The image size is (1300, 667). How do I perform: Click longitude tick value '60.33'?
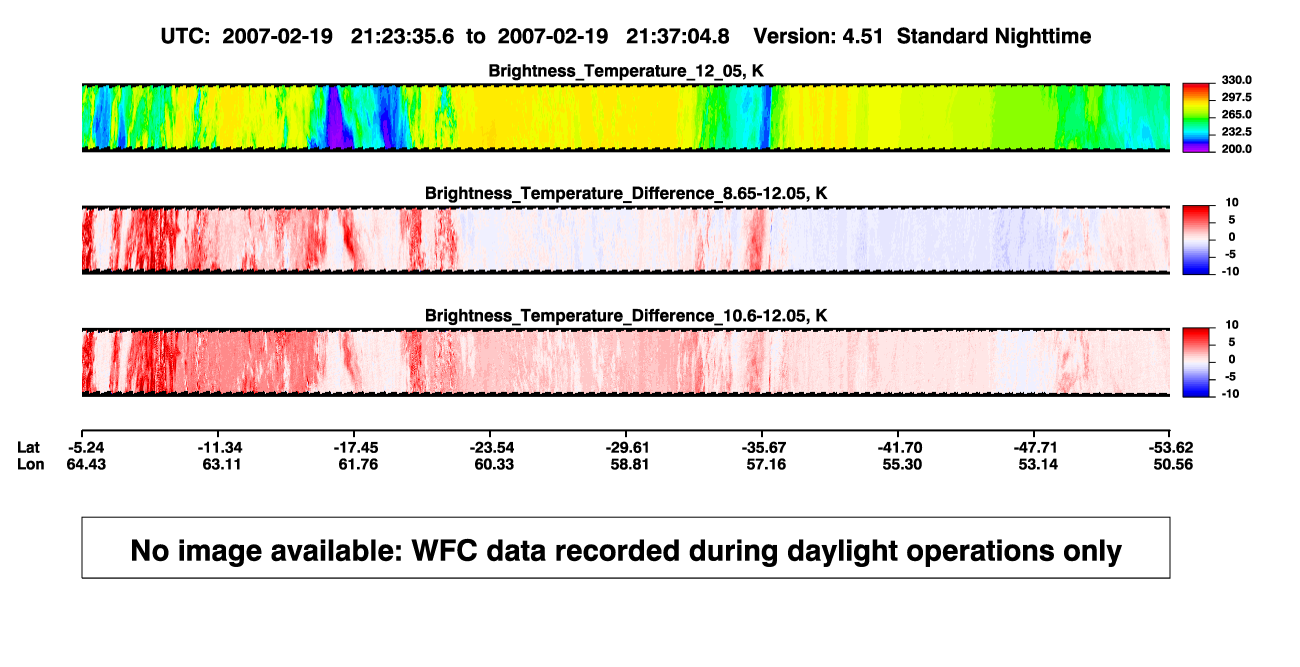click(495, 464)
